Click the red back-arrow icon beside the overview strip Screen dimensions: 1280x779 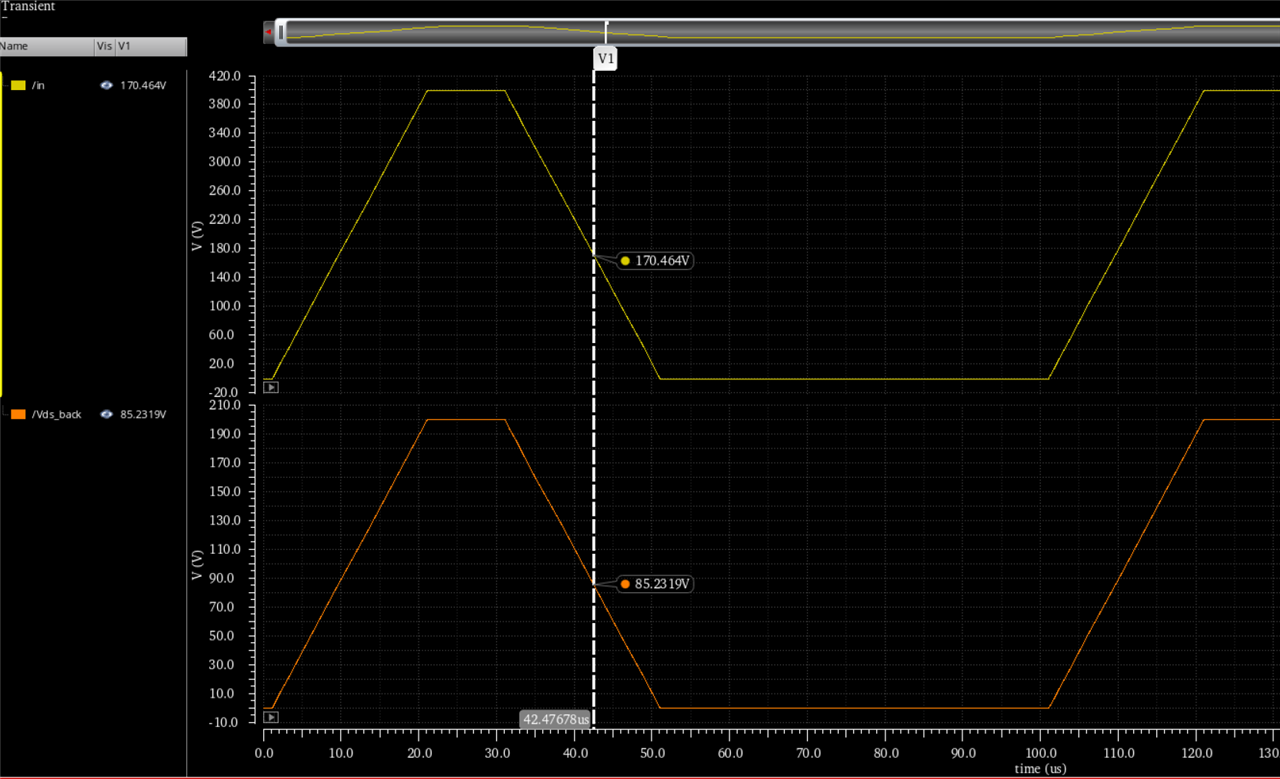(266, 31)
